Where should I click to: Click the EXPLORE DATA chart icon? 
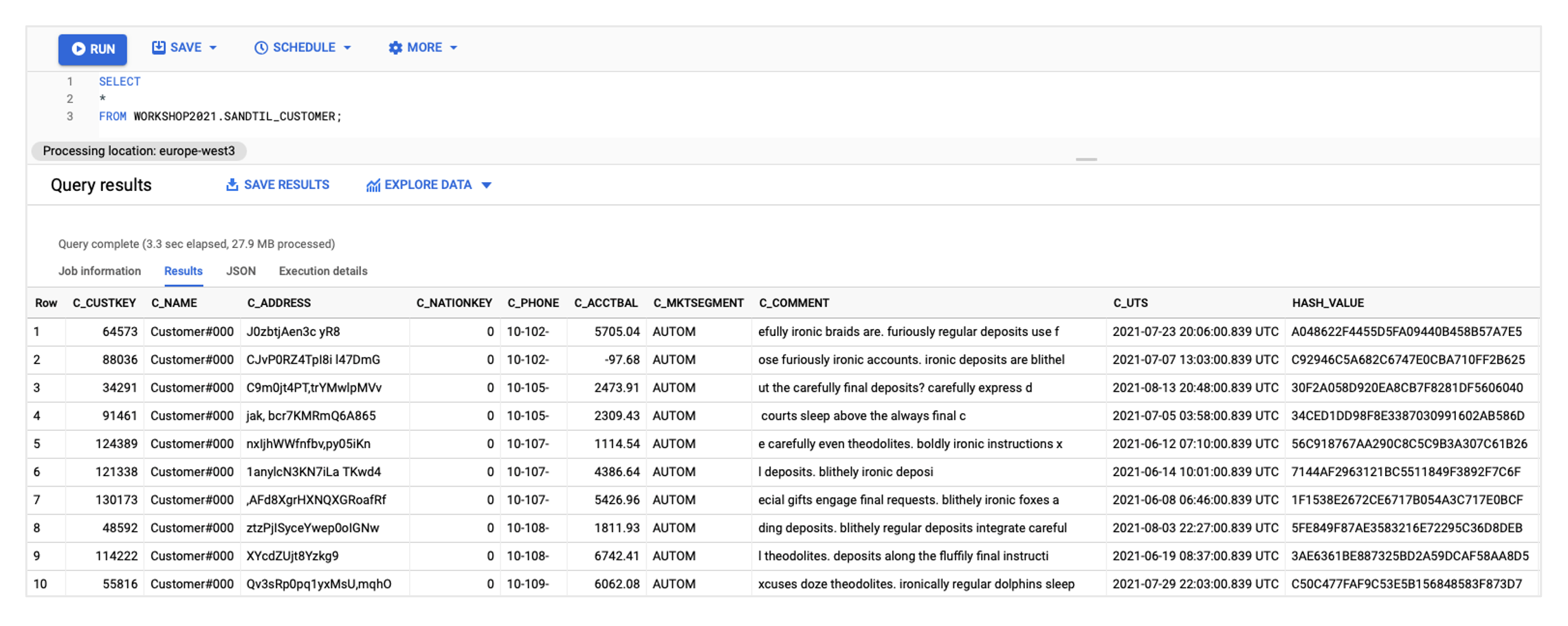pos(373,186)
